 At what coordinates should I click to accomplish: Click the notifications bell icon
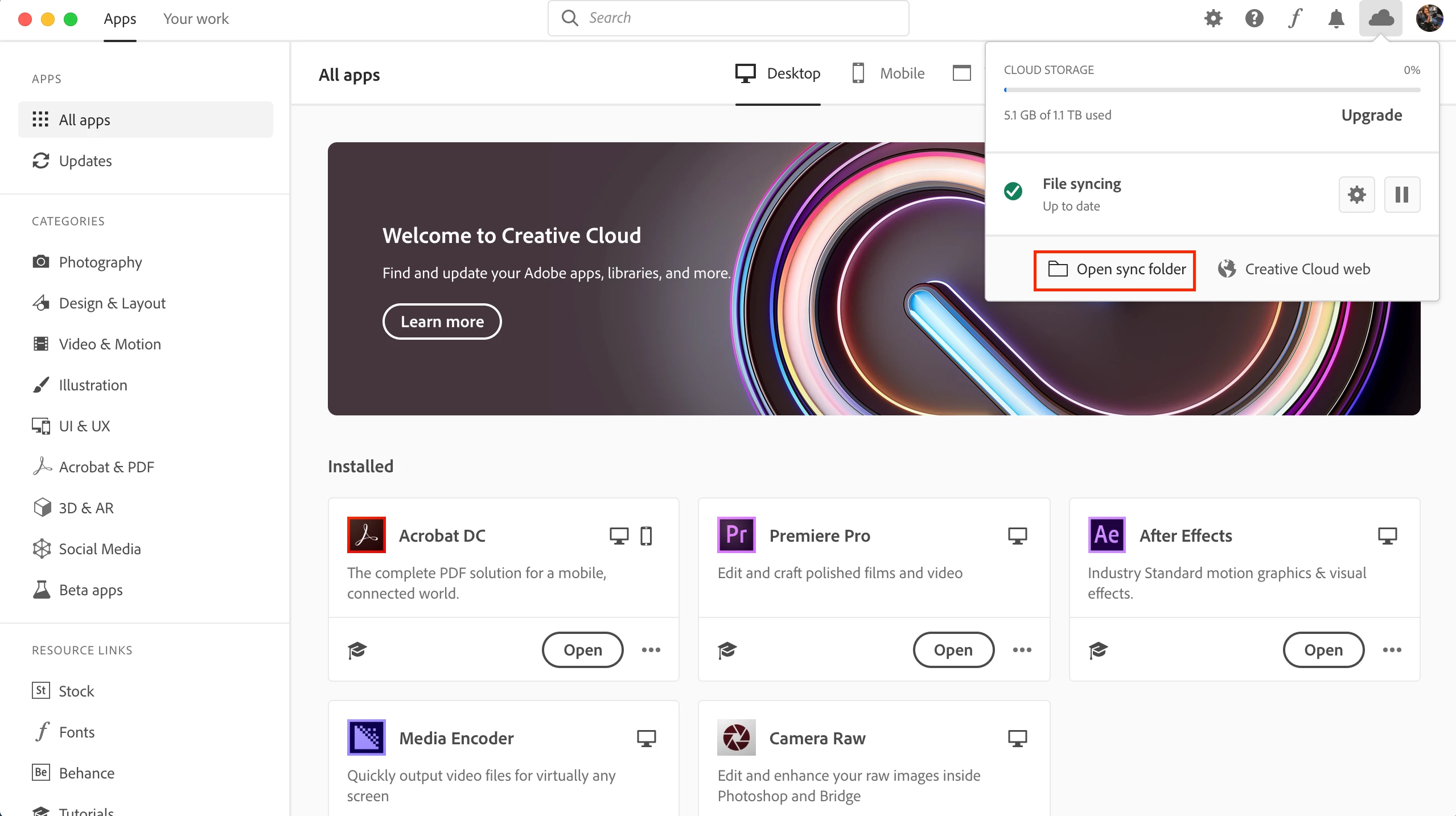(1336, 18)
